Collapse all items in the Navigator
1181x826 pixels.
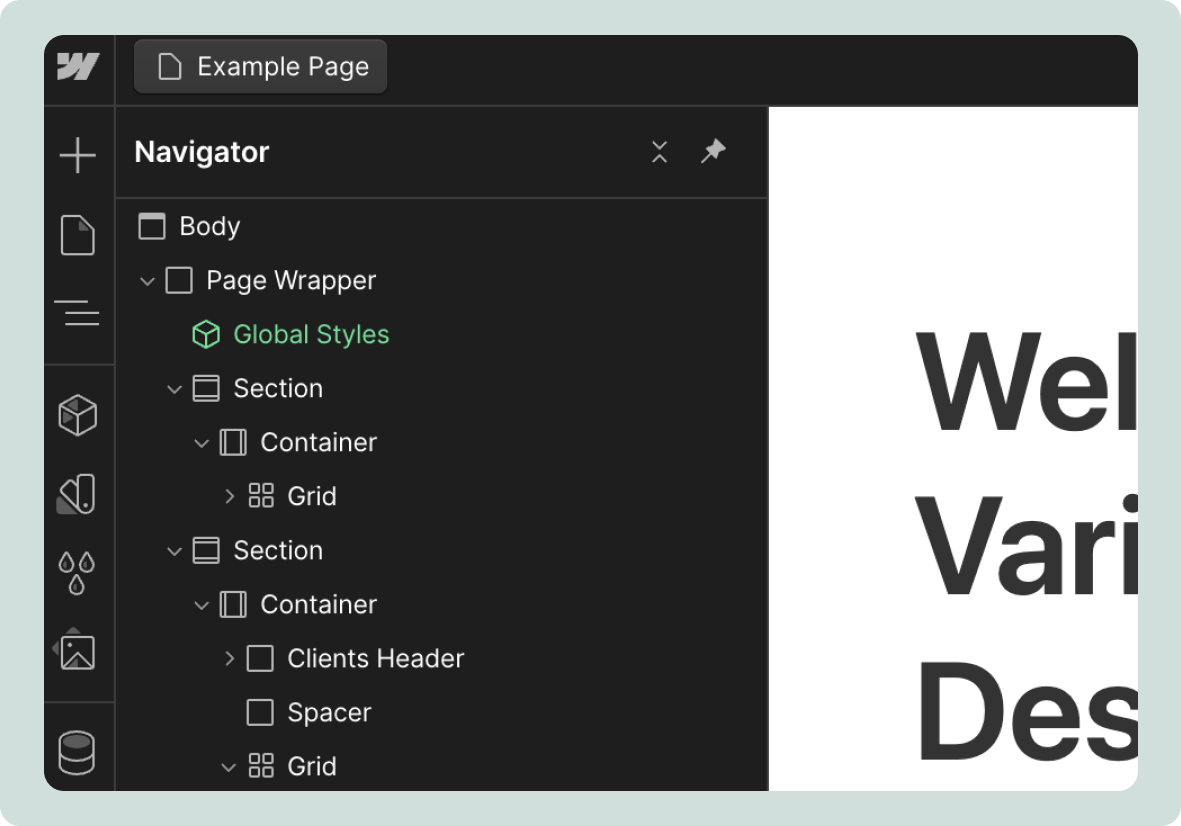659,151
